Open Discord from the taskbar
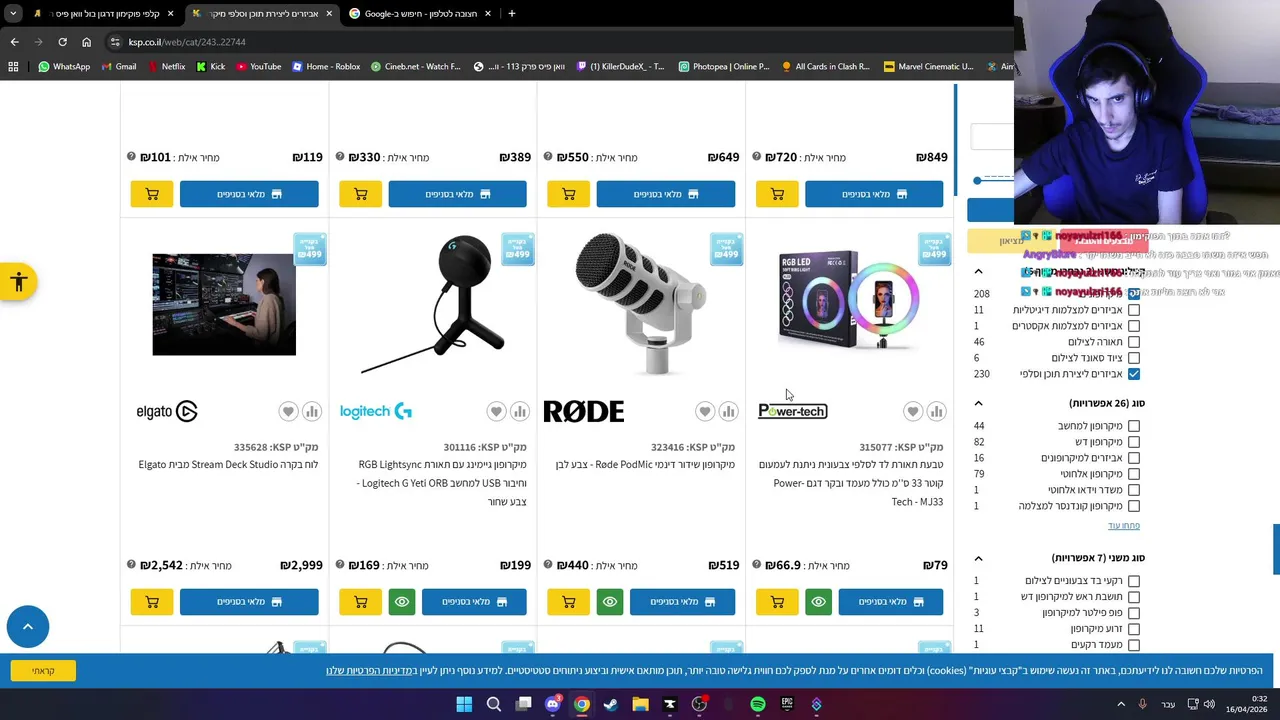This screenshot has width=1280, height=720. tap(553, 704)
